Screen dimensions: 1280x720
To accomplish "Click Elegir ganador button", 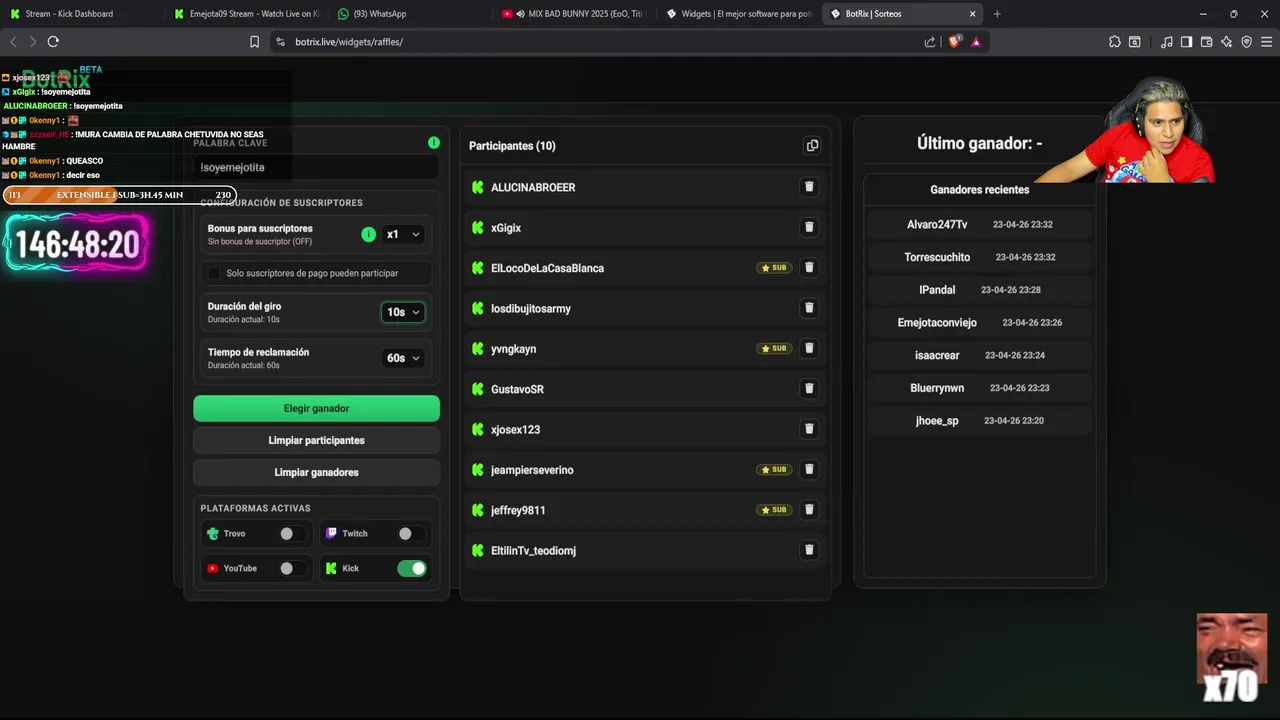I will coord(316,408).
